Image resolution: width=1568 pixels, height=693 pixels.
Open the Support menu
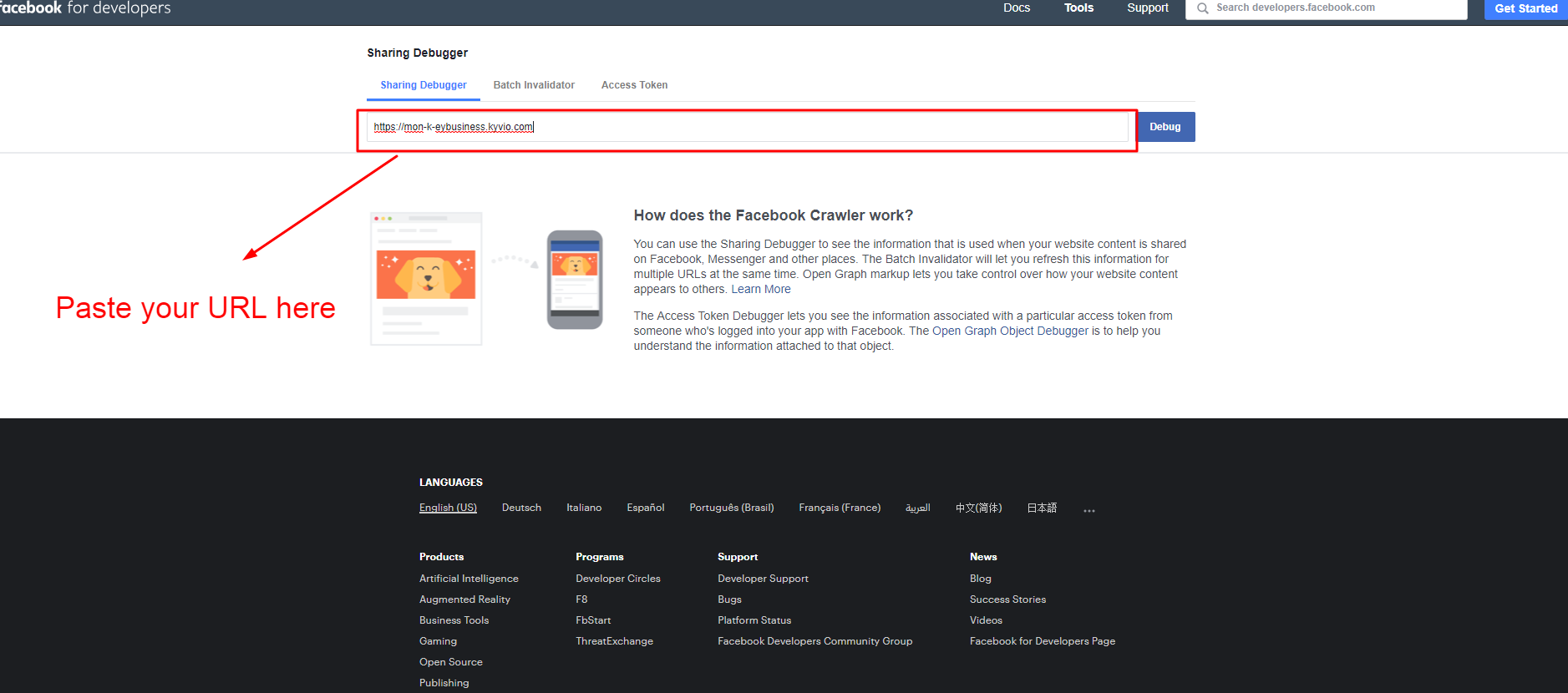click(1148, 8)
